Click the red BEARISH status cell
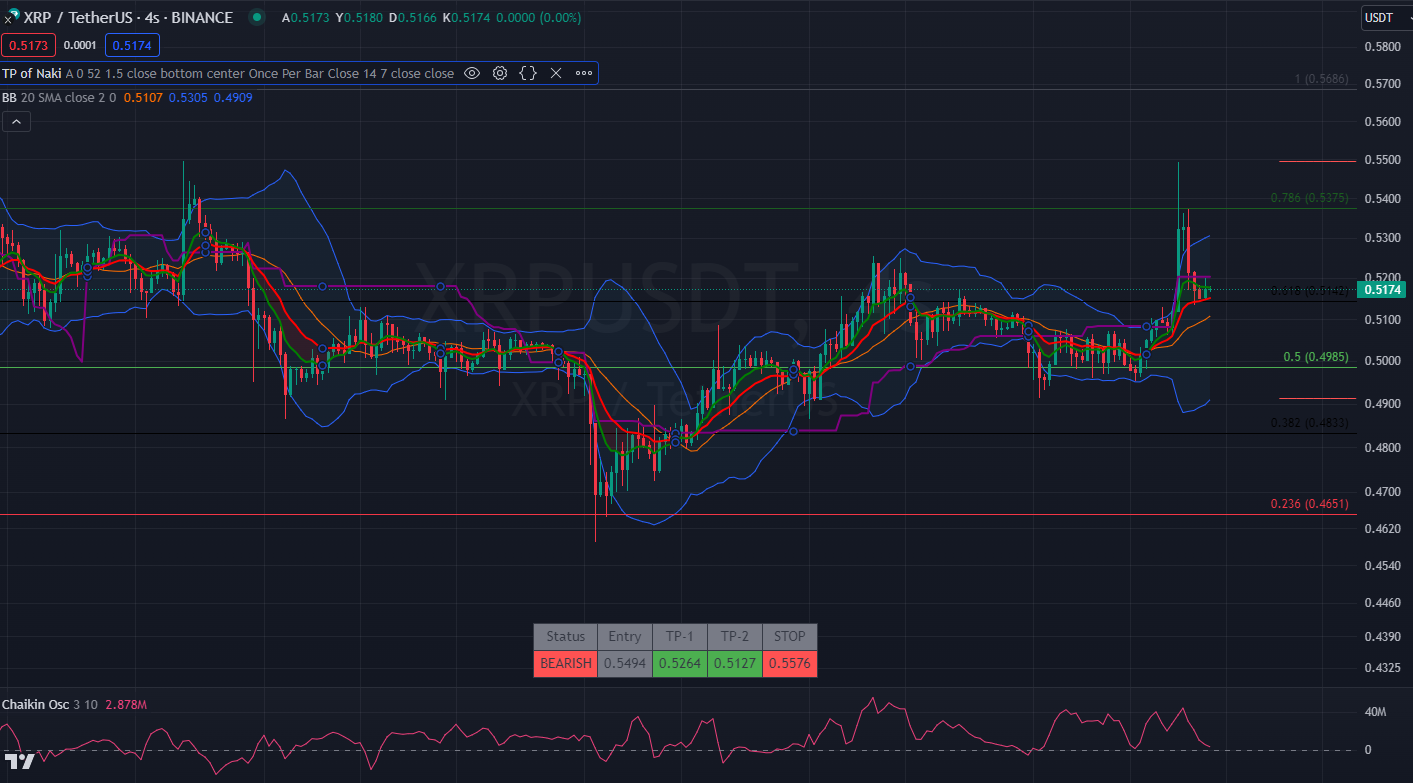Viewport: 1413px width, 783px height. [566, 663]
